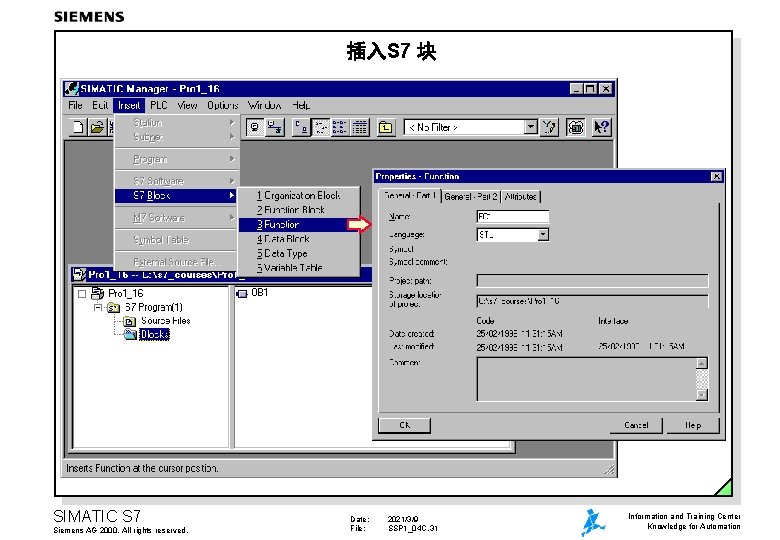Open the Window menu

pyautogui.click(x=265, y=105)
